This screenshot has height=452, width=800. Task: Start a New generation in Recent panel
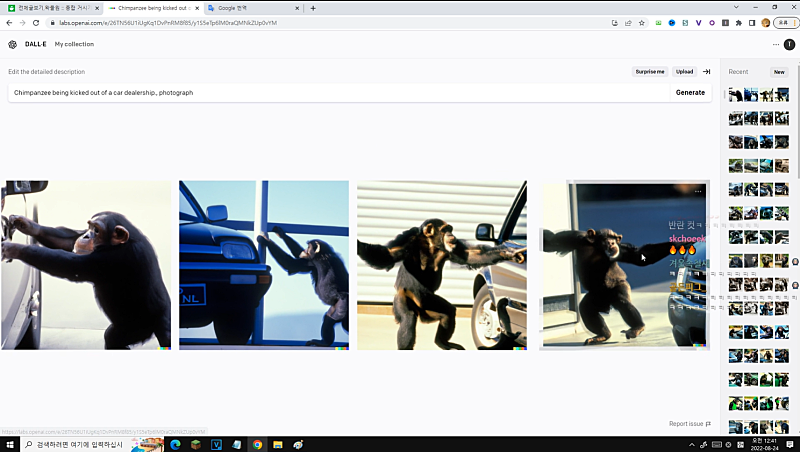pyautogui.click(x=779, y=72)
